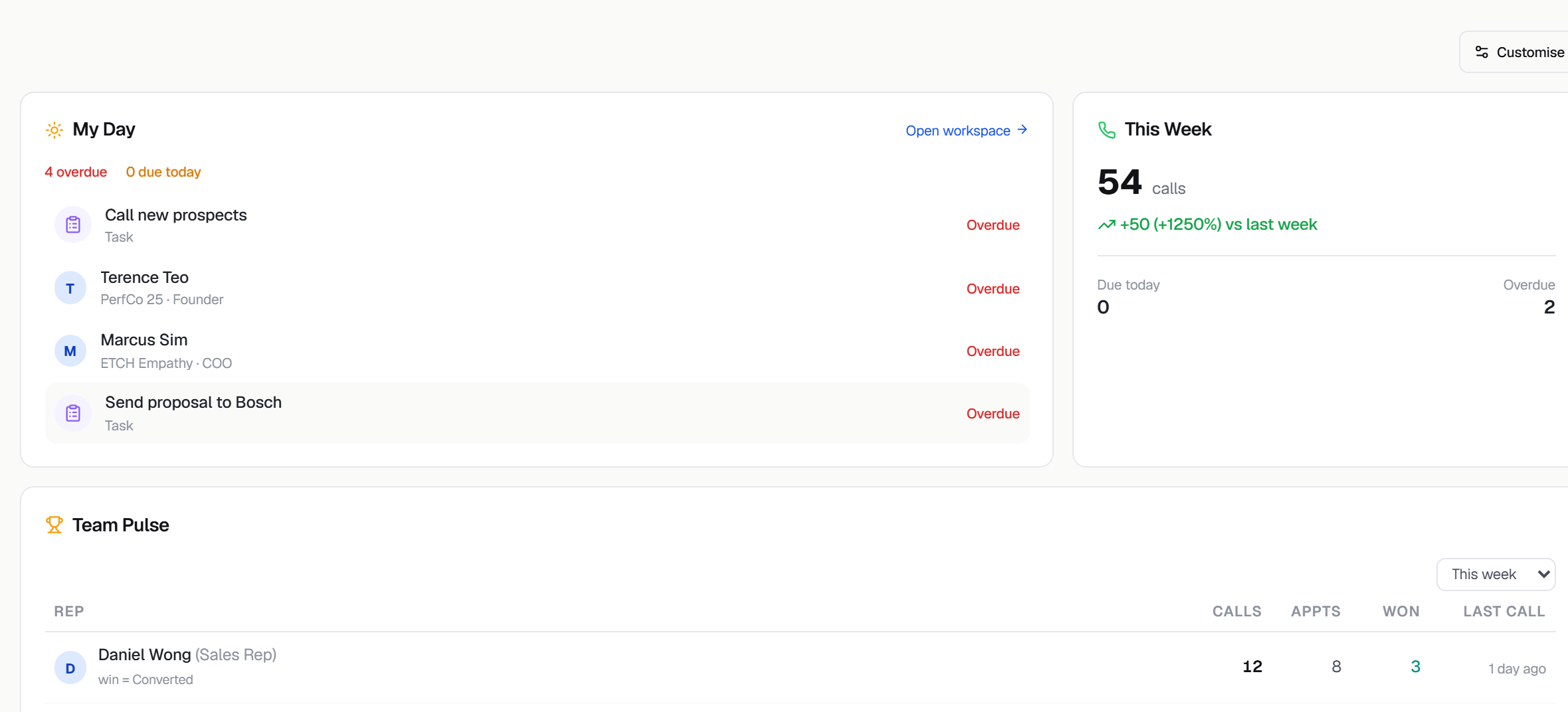Click the Due today count in This Week
The width and height of the screenshot is (1568, 712).
pyautogui.click(x=1103, y=307)
